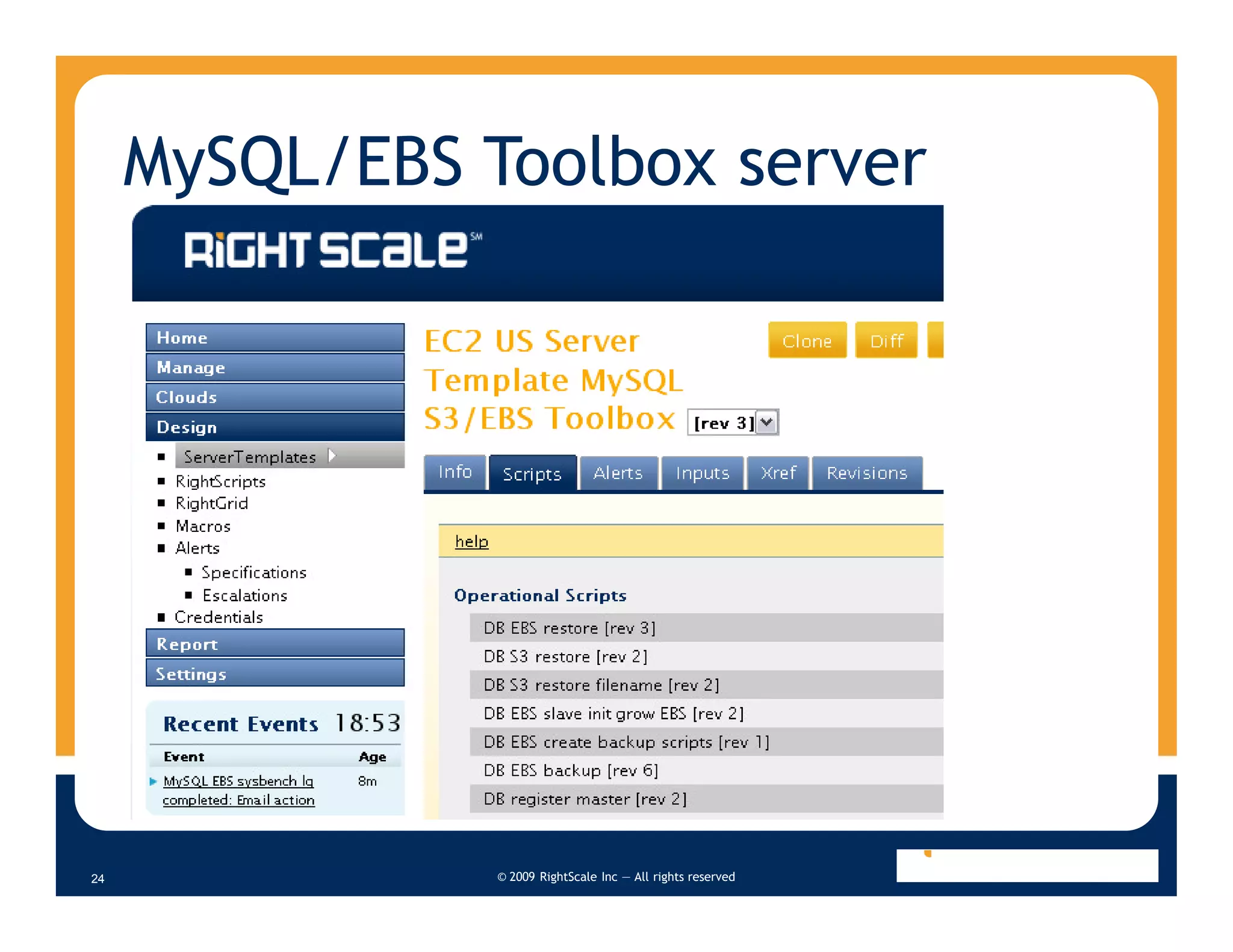Viewport: 1233px width, 952px height.
Task: Select DB EBS create backup scripts row
Action: 706,742
